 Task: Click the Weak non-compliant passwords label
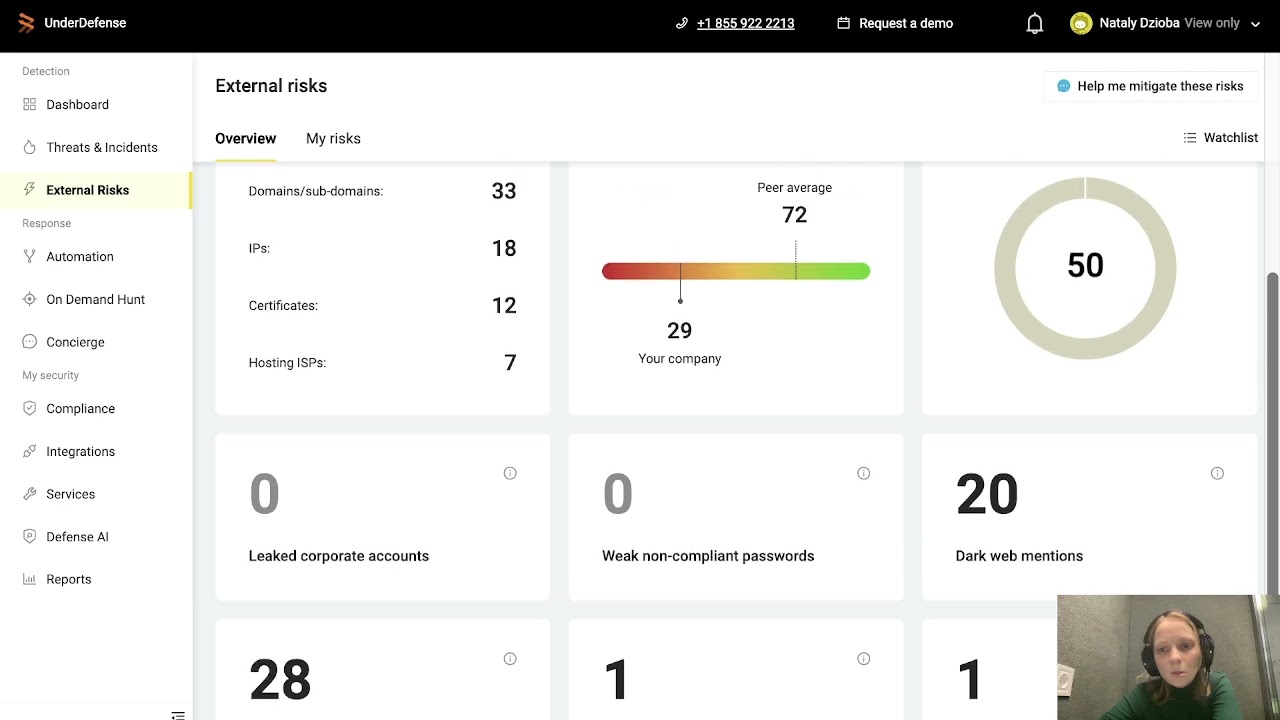(708, 556)
